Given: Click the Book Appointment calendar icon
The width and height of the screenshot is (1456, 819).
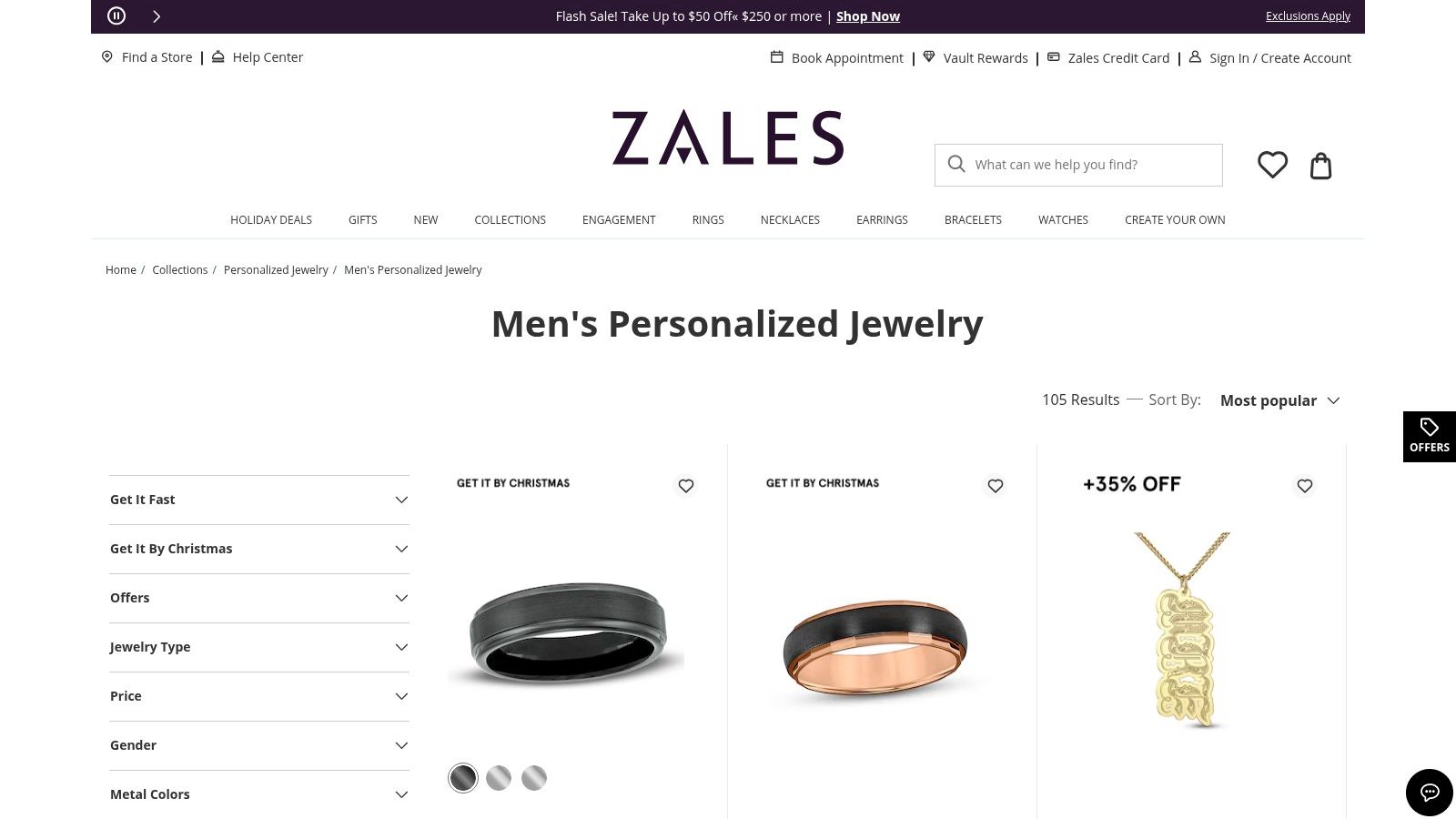Looking at the screenshot, I should pyautogui.click(x=776, y=56).
